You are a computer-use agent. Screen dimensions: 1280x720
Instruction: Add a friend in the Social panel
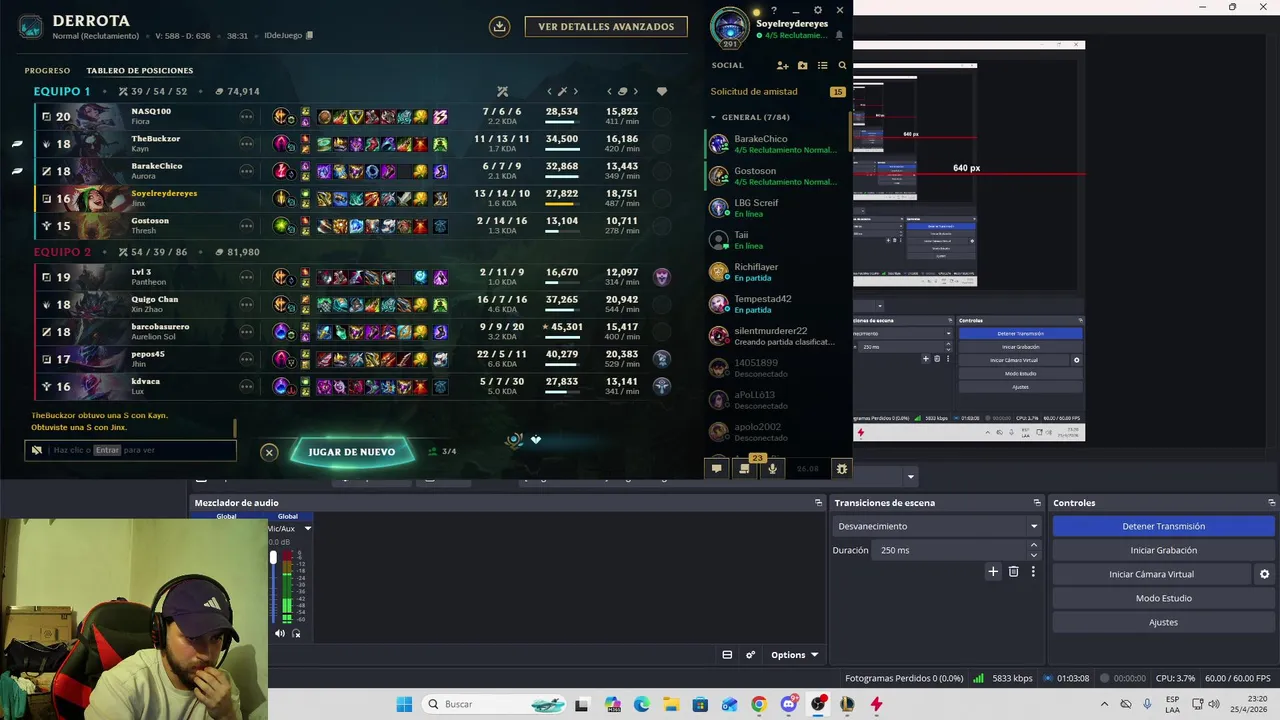pyautogui.click(x=782, y=65)
